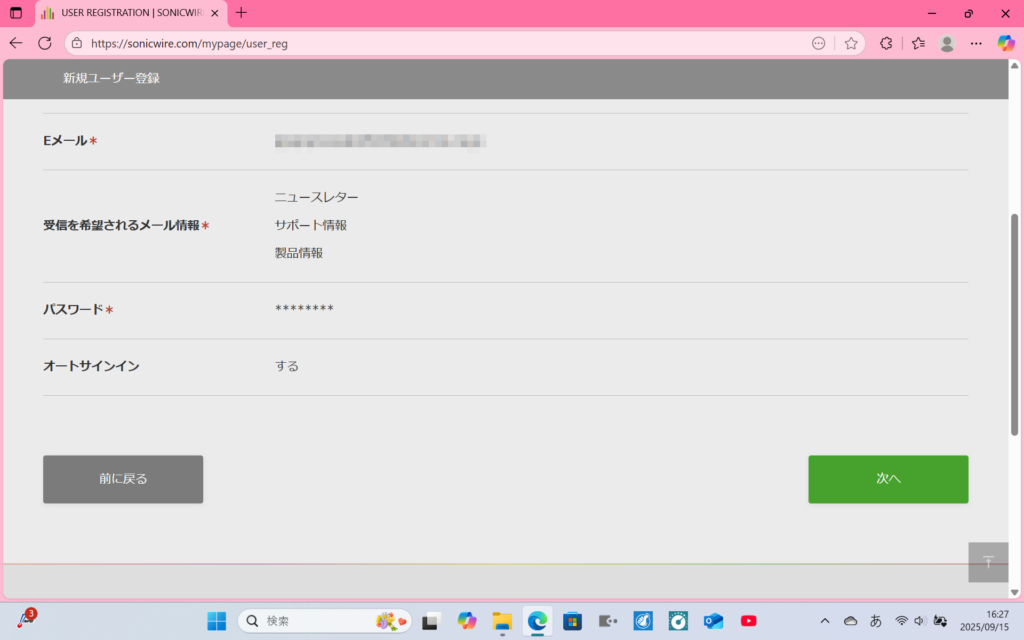Open the Copilot icon in Edge toolbar
Screen dimensions: 1024x640
[x=1006, y=43]
